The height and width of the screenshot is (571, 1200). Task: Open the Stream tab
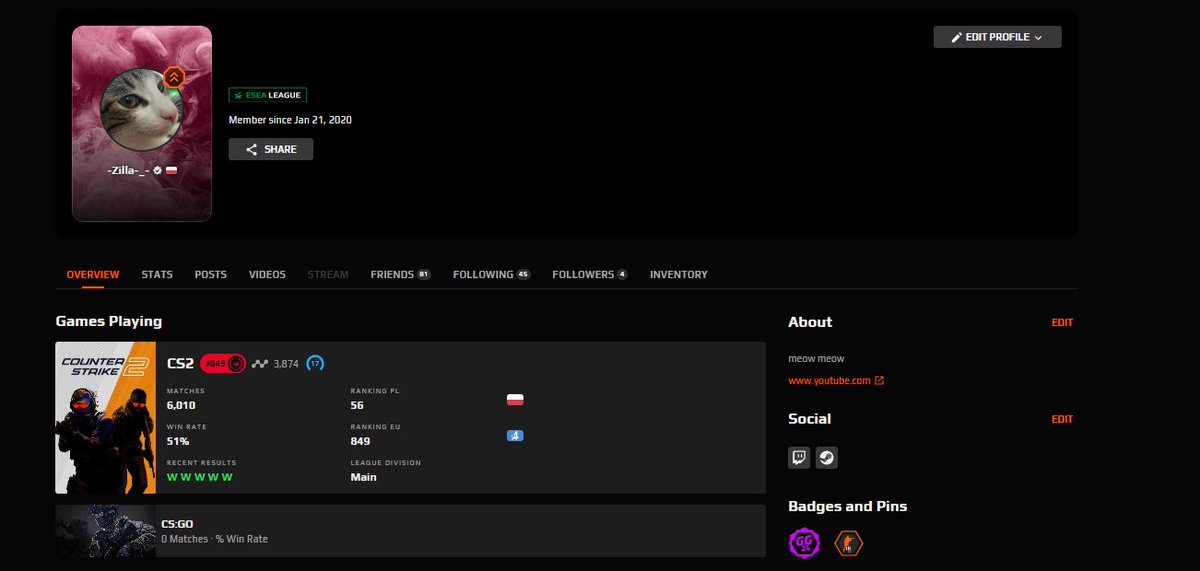tap(328, 274)
